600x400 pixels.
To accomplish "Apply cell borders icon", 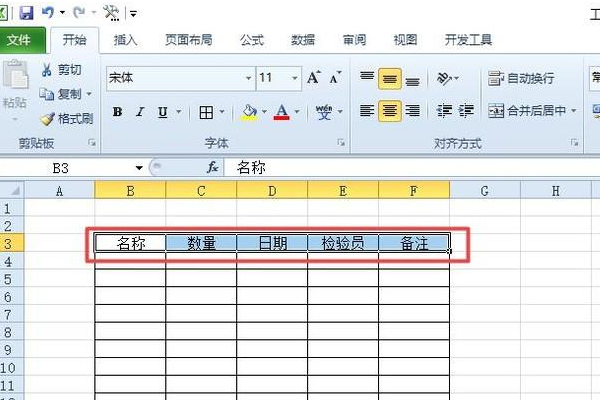I will 206,112.
